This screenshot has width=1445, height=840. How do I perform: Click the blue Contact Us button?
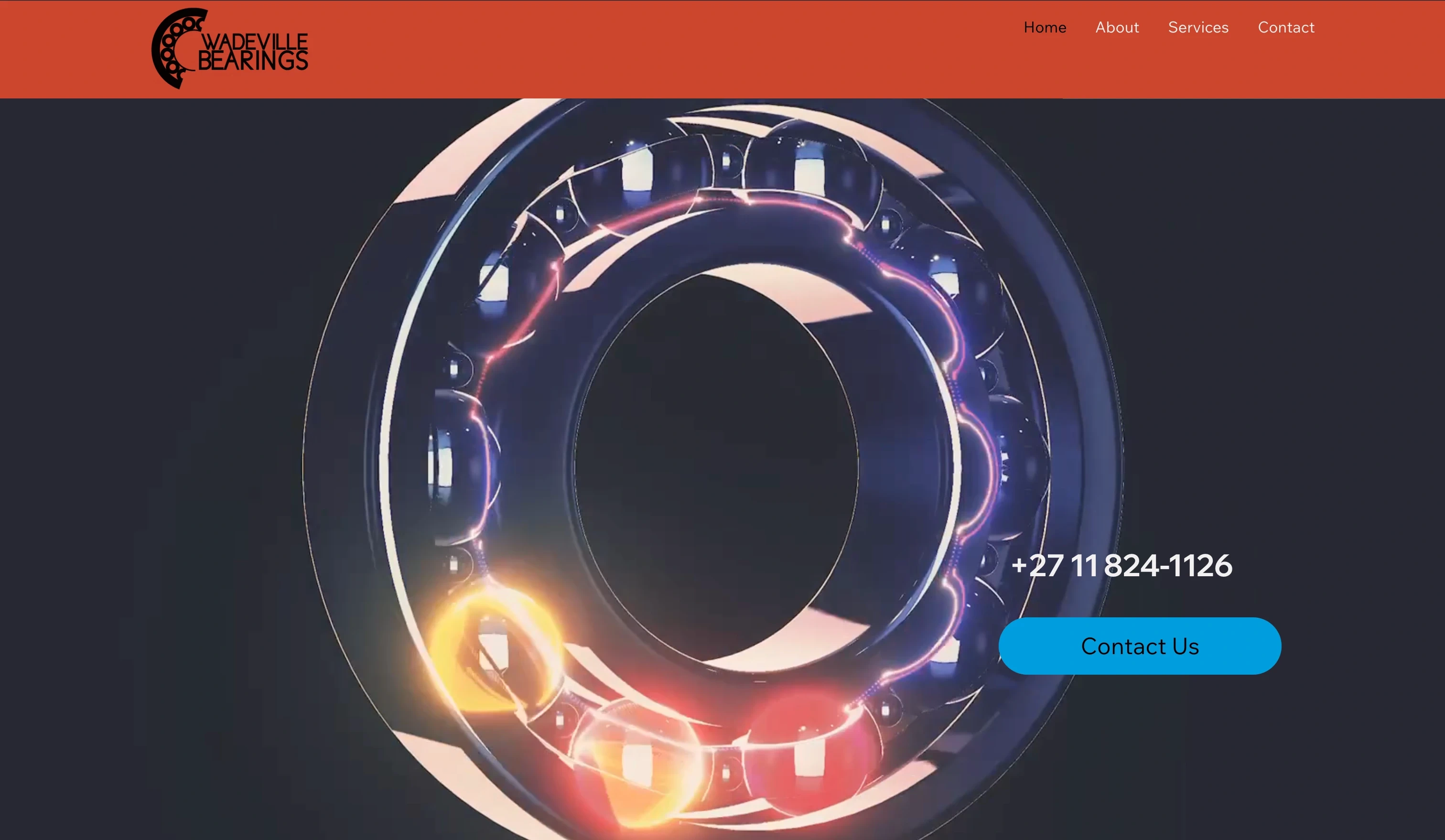point(1139,646)
